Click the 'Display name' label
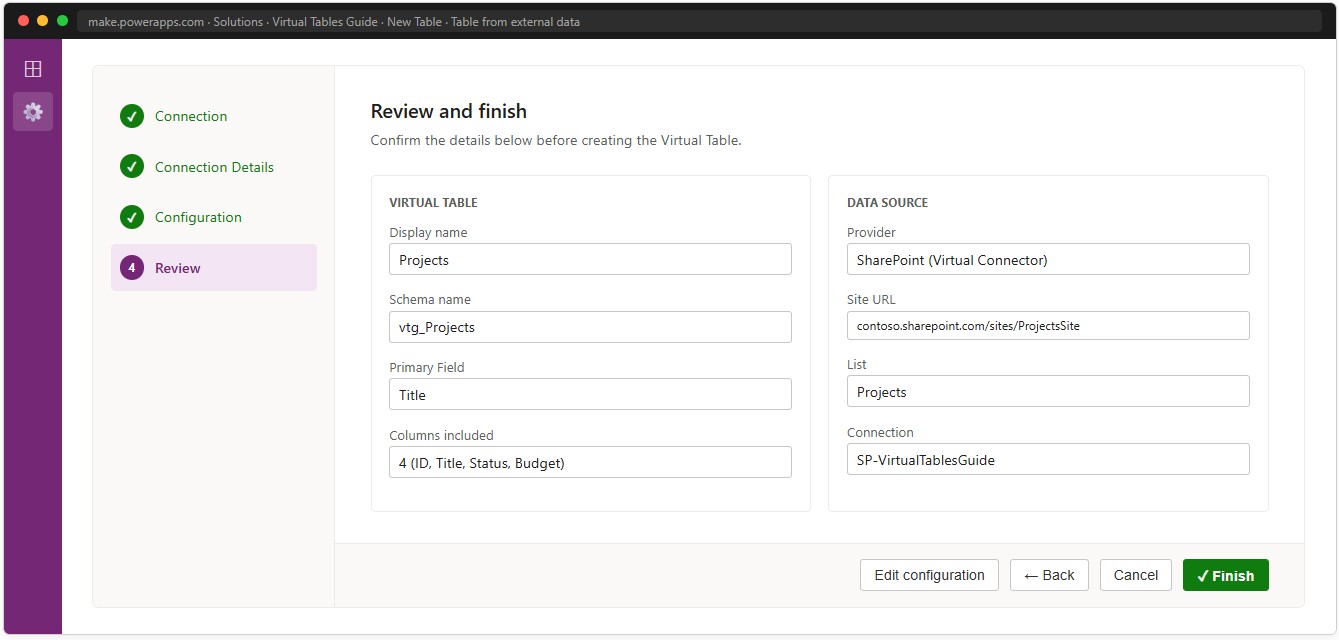This screenshot has height=640, width=1339. click(428, 232)
